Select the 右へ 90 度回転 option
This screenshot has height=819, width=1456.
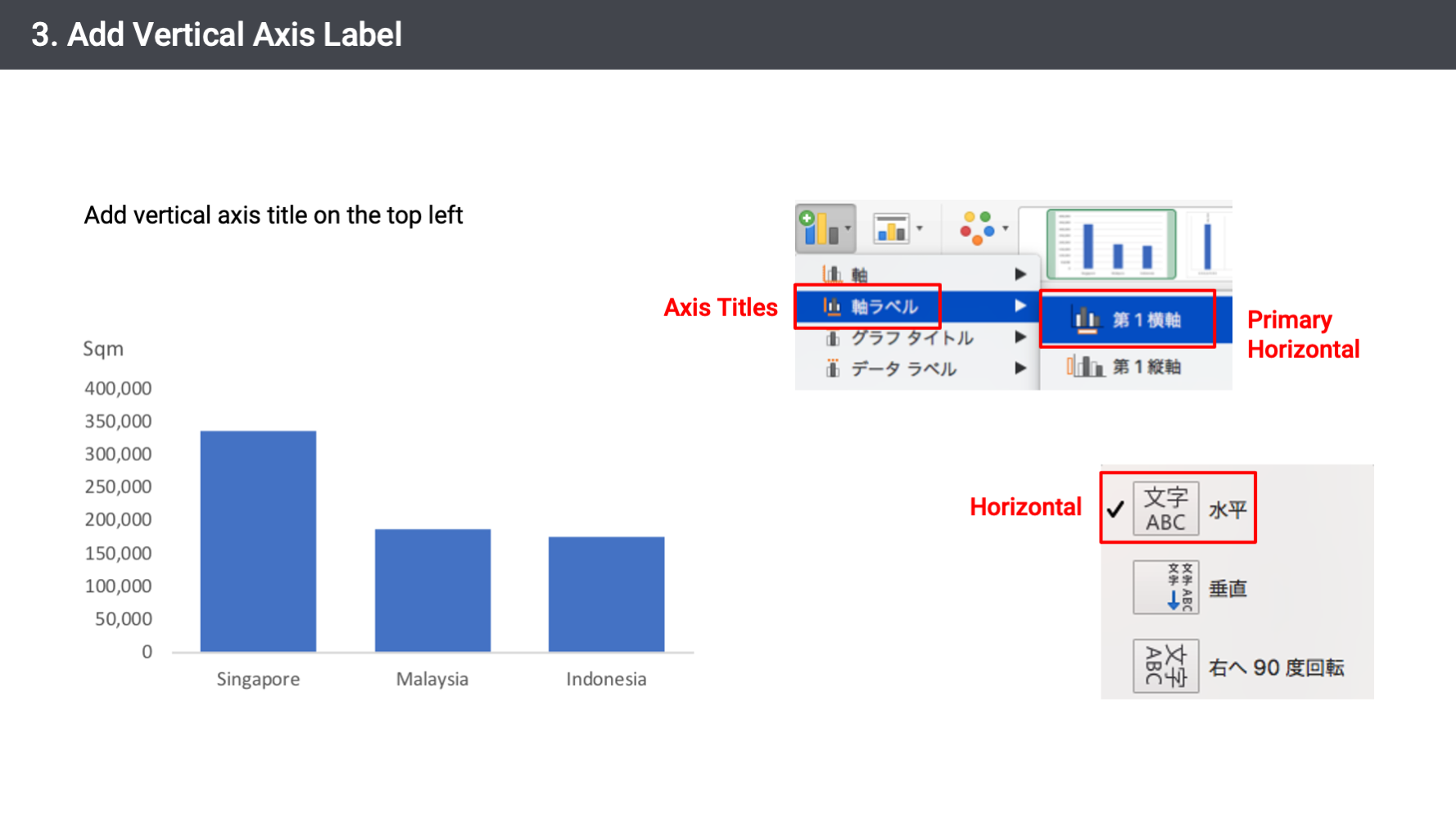coord(1276,667)
